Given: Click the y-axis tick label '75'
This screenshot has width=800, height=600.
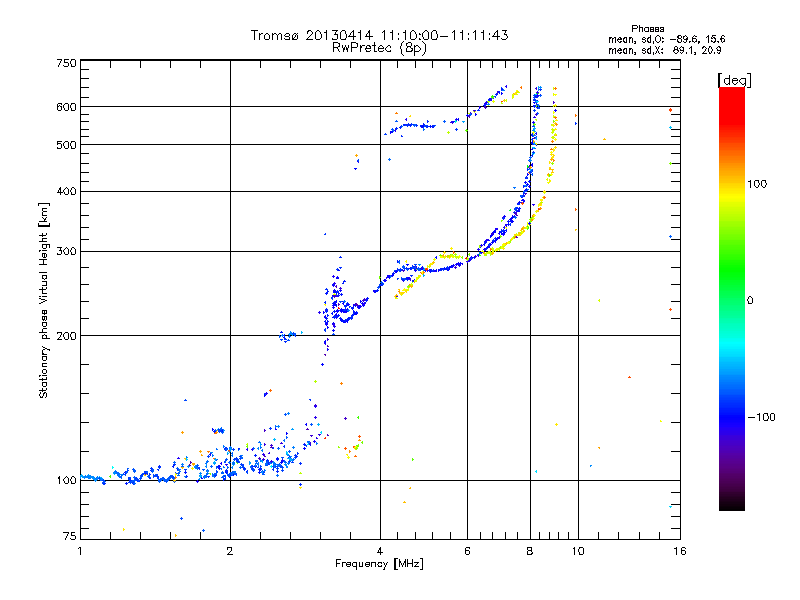Looking at the screenshot, I should point(70,536).
